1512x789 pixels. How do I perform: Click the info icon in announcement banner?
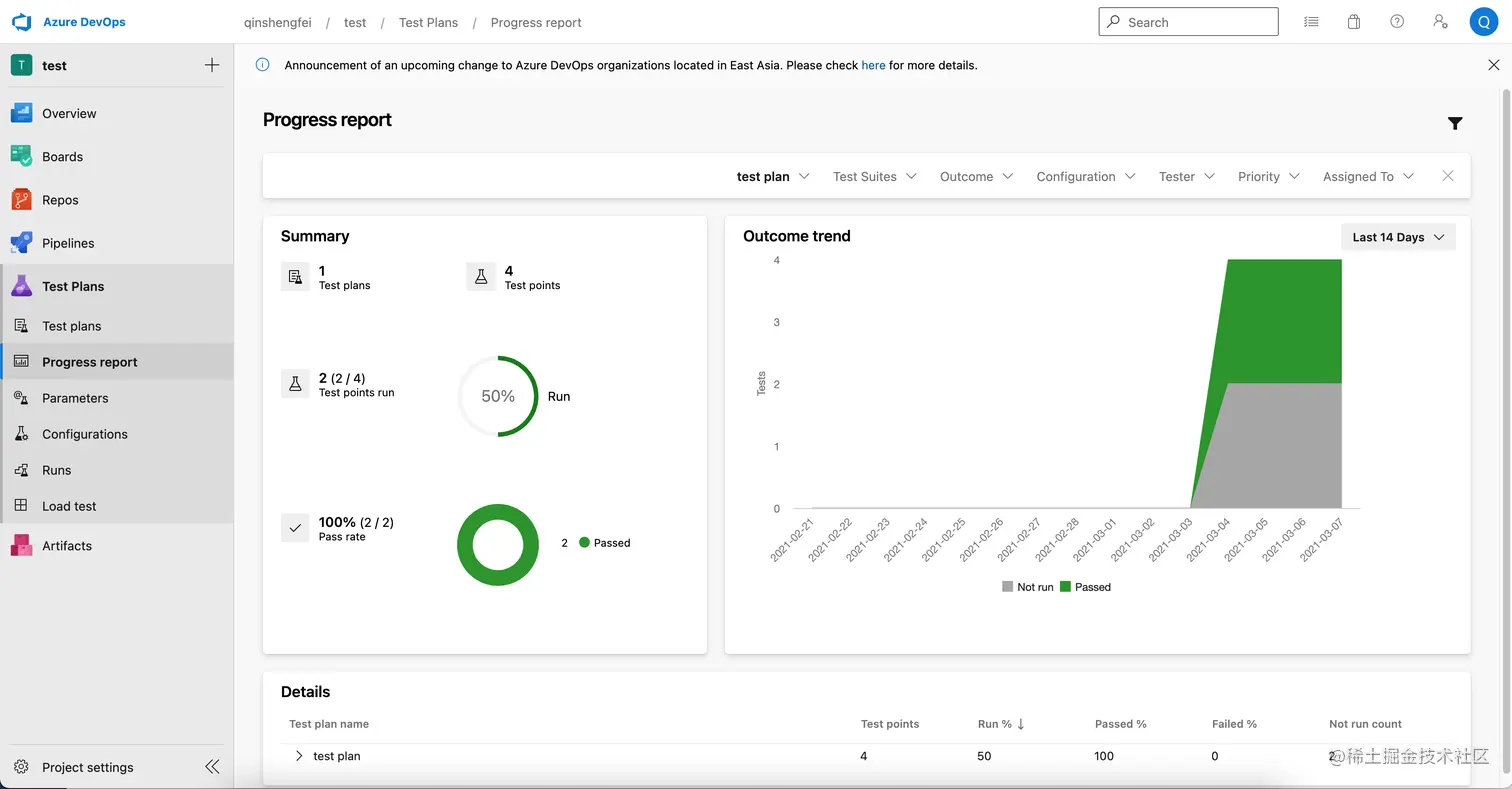262,65
